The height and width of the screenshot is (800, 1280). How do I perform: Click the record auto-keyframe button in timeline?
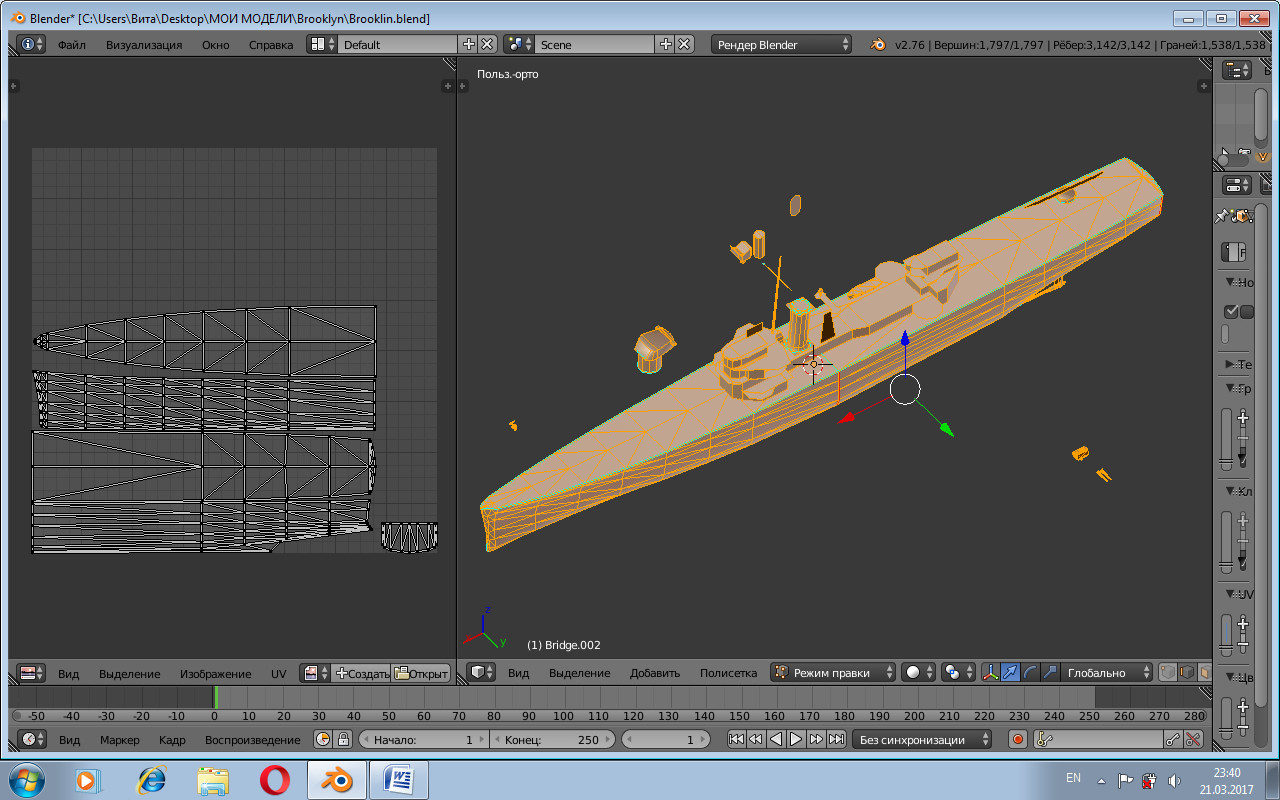point(1018,740)
